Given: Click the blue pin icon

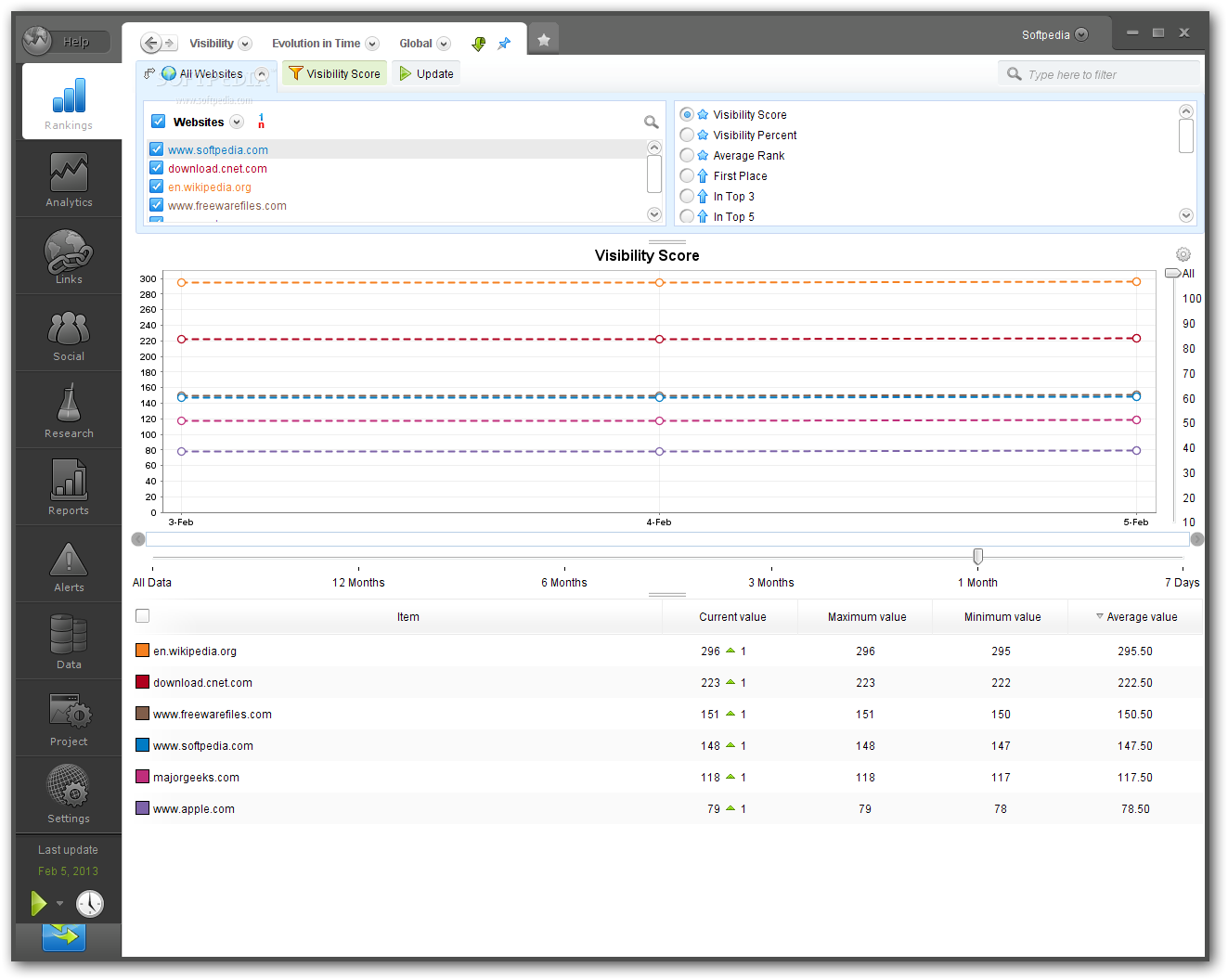Looking at the screenshot, I should [x=504, y=44].
